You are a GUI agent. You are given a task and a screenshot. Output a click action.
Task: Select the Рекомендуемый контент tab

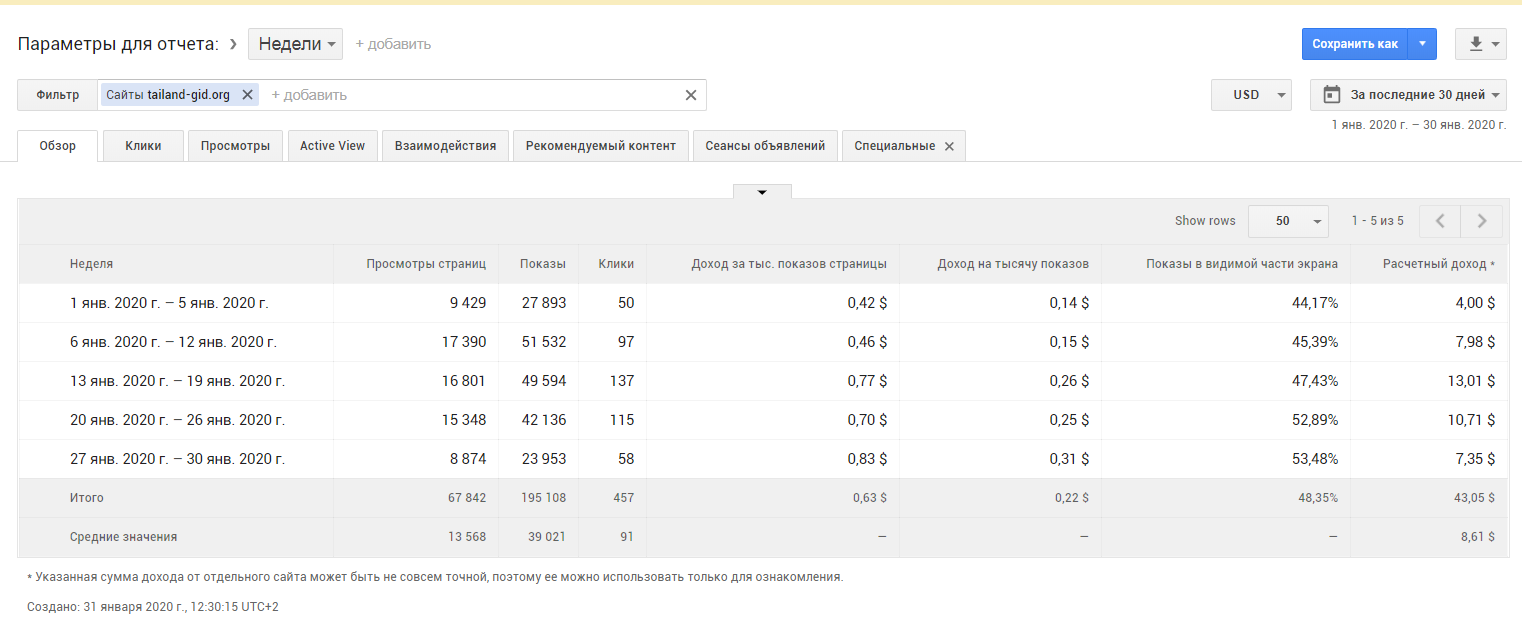[600, 146]
